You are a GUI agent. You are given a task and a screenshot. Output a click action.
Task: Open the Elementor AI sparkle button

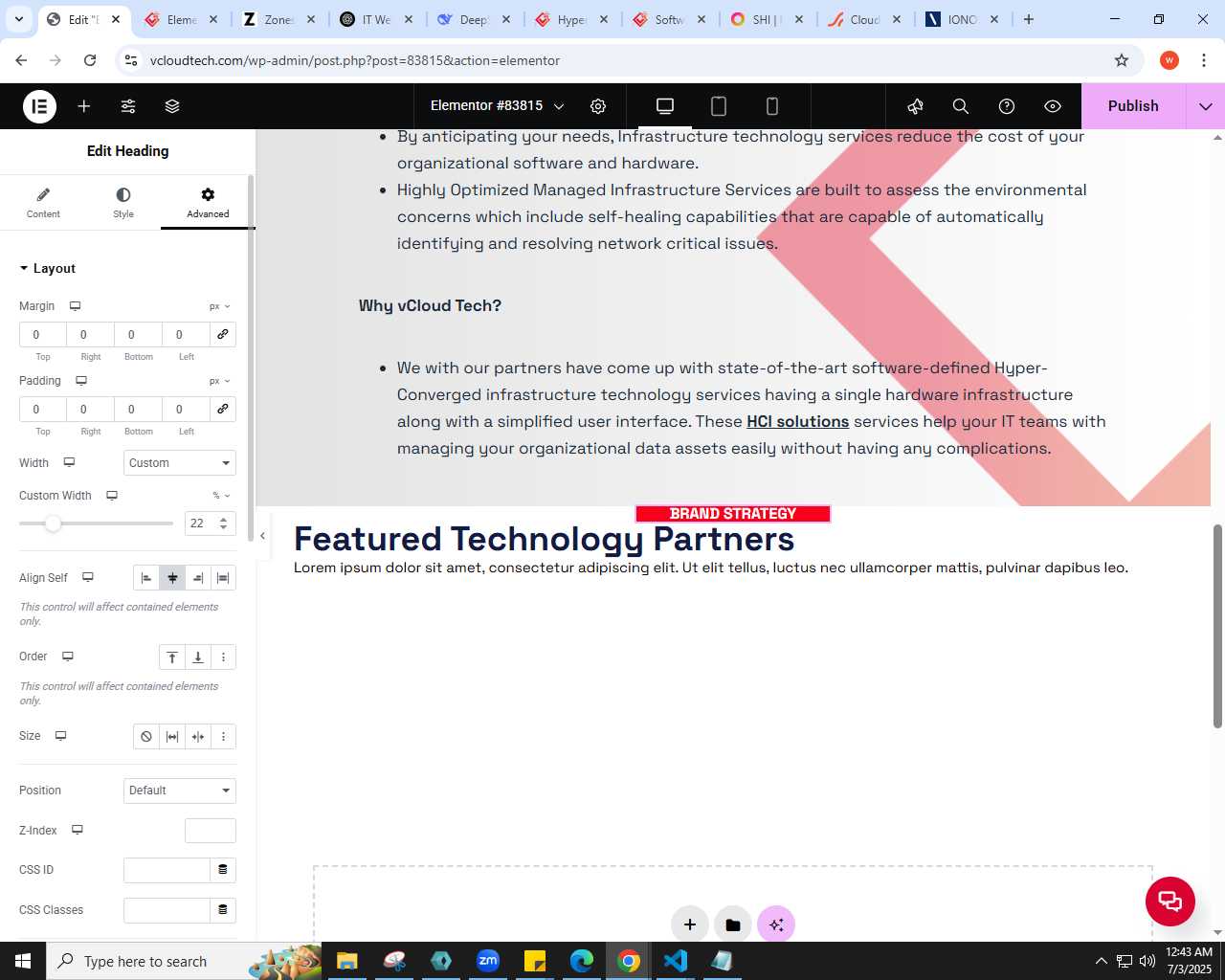coord(776,924)
